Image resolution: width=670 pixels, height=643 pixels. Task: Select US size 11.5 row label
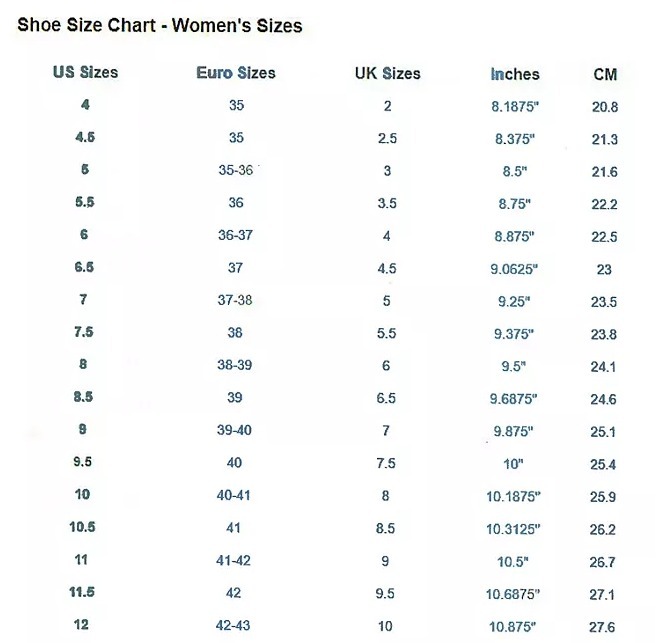pos(85,593)
